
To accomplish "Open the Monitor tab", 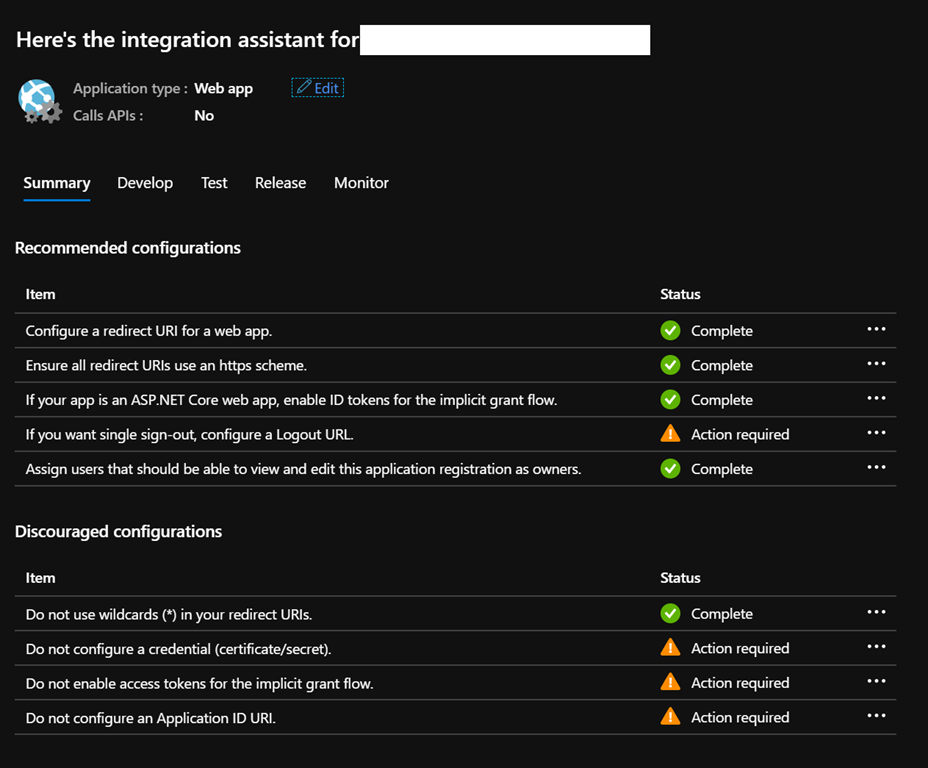I will [x=361, y=183].
